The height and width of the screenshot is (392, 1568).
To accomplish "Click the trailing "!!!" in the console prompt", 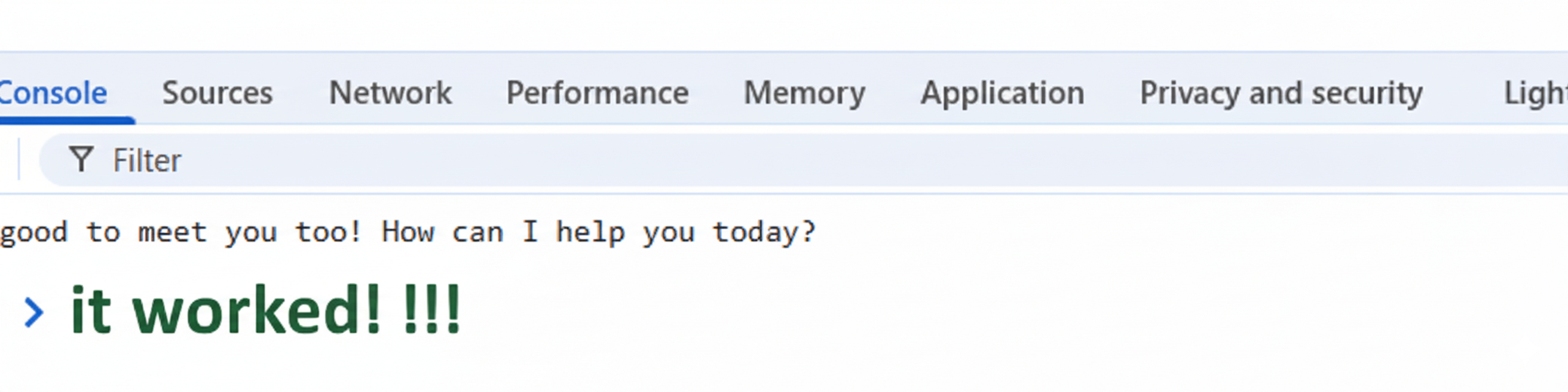I will [x=431, y=311].
